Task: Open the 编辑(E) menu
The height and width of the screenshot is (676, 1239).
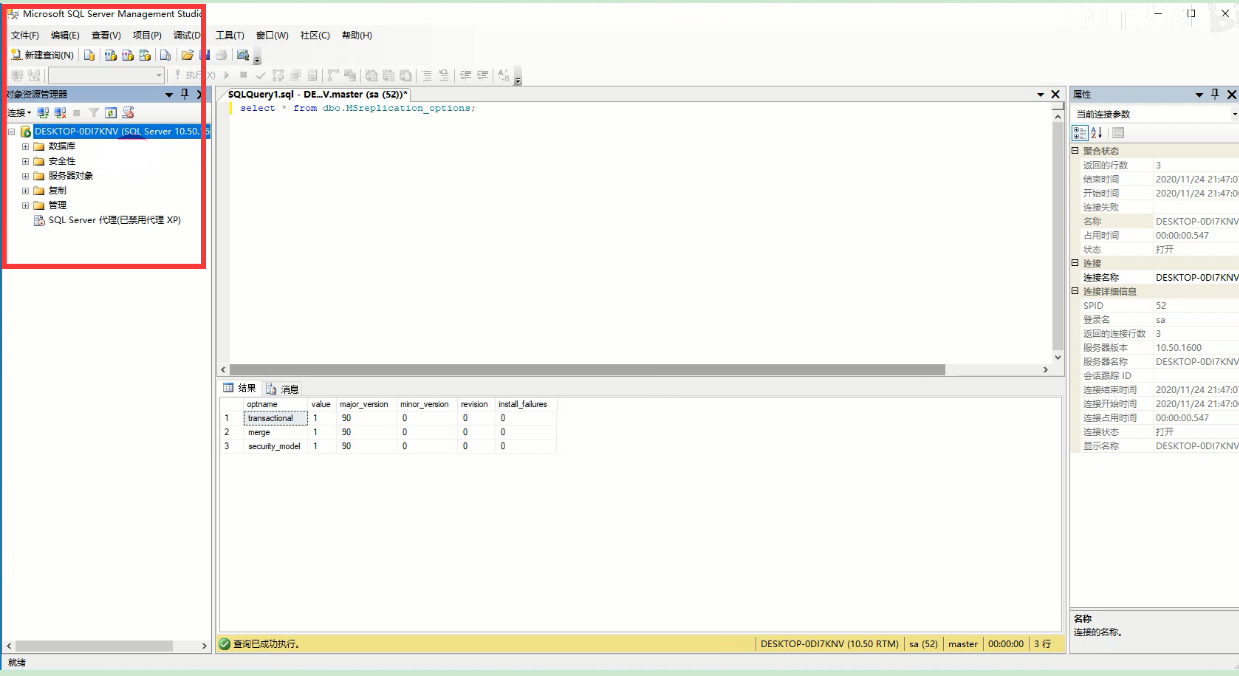Action: point(65,35)
